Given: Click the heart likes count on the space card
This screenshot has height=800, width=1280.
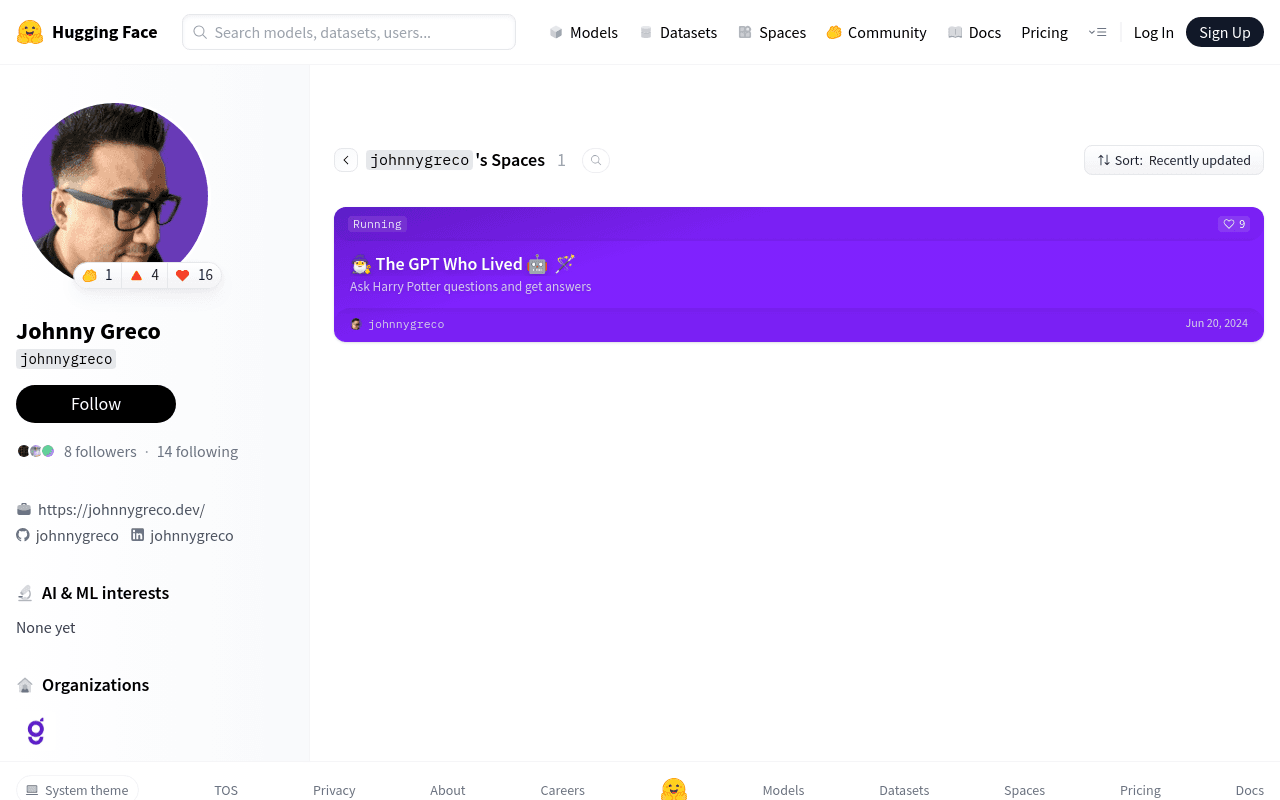Looking at the screenshot, I should click(1234, 224).
